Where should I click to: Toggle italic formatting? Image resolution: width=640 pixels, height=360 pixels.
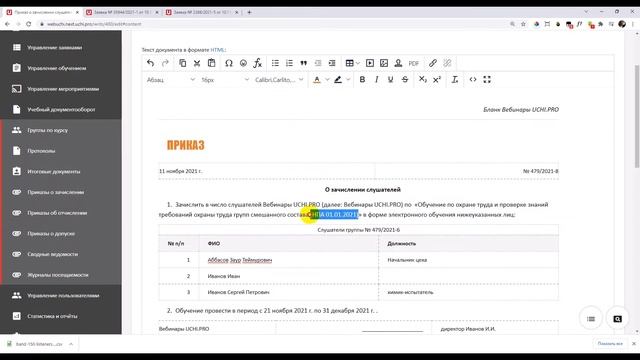click(x=376, y=80)
